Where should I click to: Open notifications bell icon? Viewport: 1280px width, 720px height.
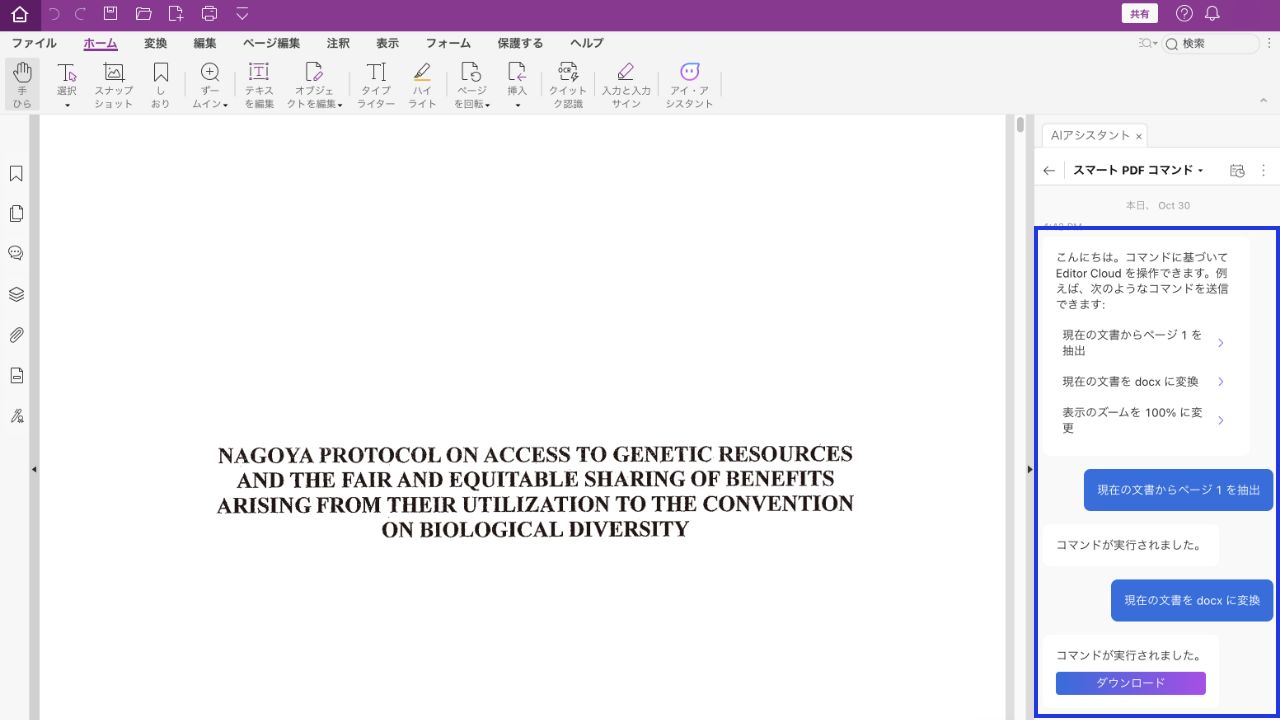pos(1212,14)
